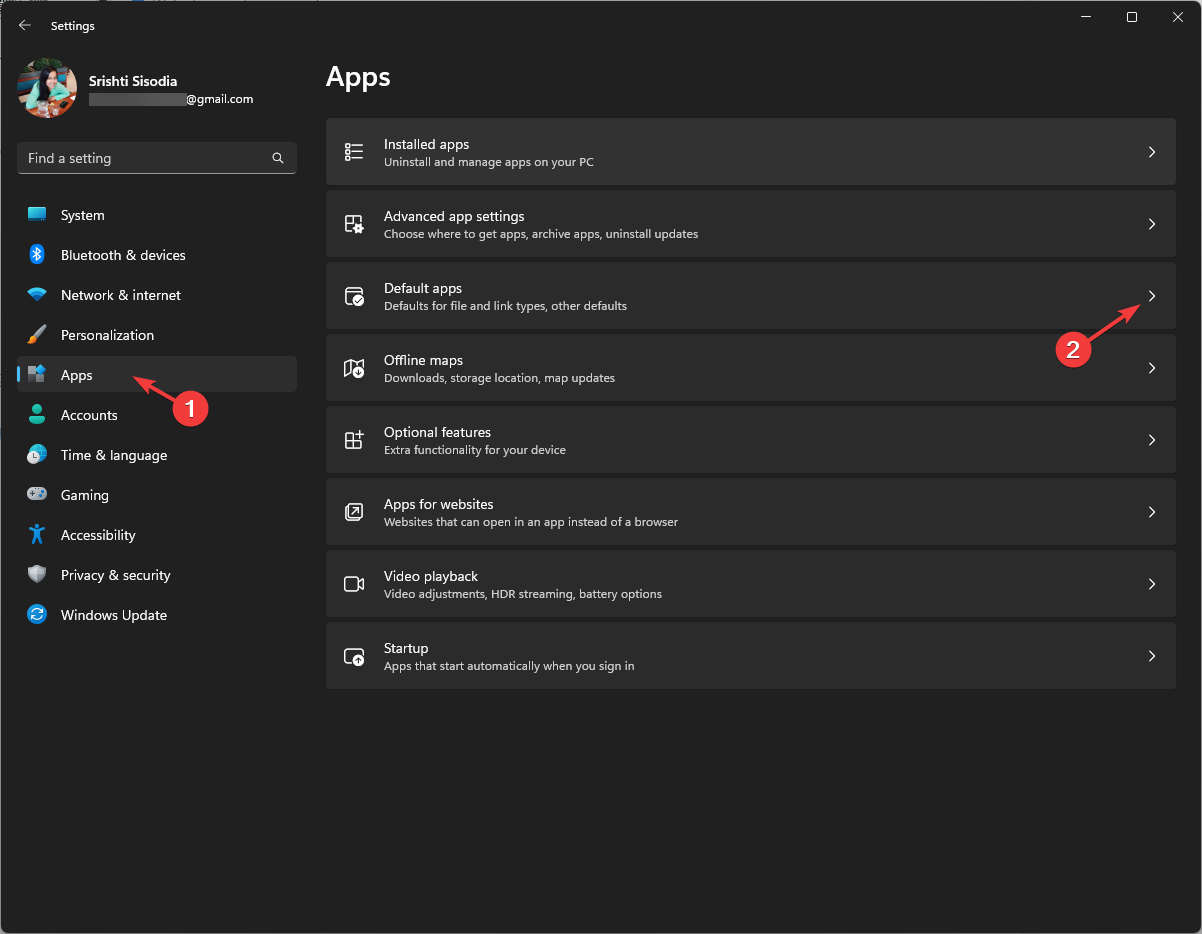Open the Optional features icon
The image size is (1202, 934).
coord(353,439)
